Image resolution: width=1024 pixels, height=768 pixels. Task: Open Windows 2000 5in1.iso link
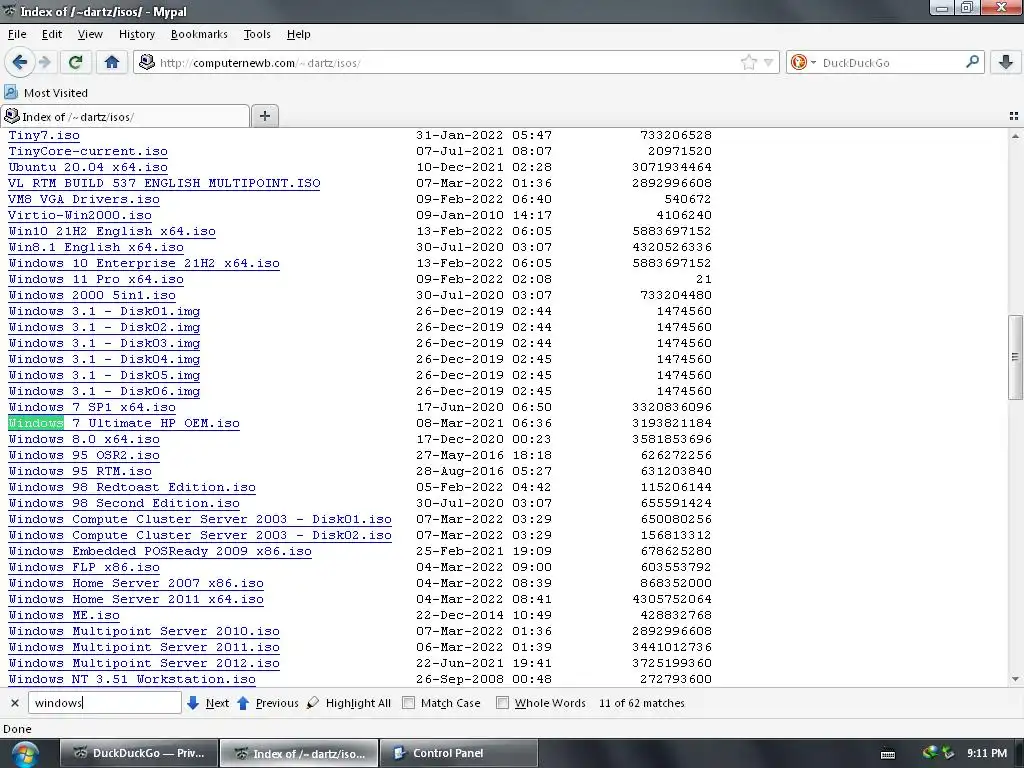[x=92, y=295]
